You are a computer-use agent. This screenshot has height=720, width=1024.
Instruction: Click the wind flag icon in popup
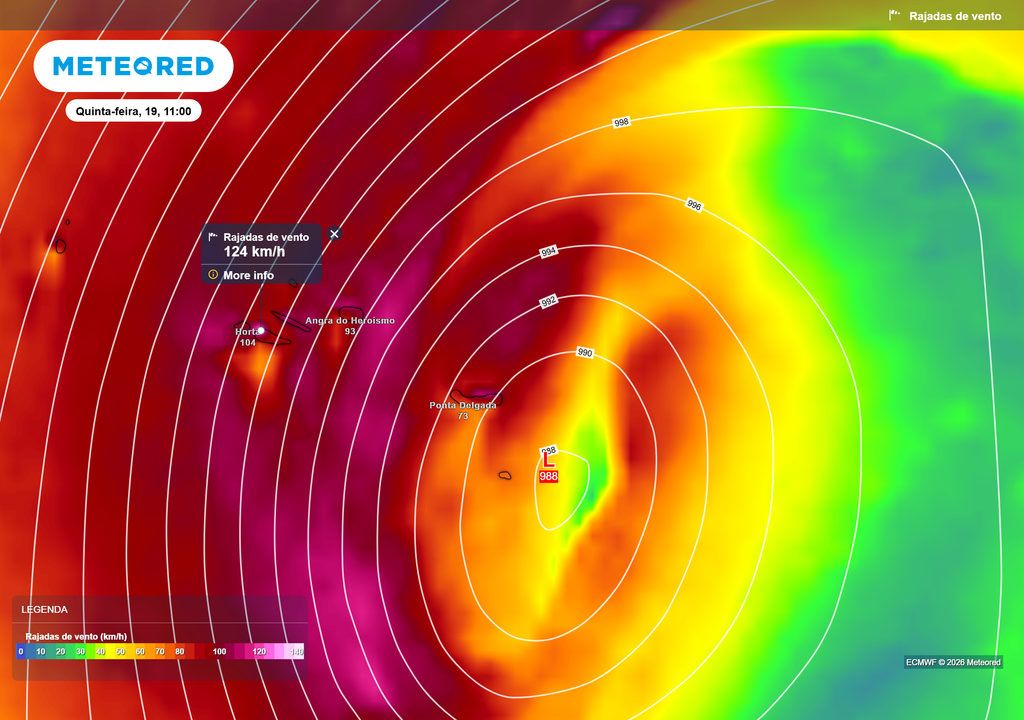pyautogui.click(x=212, y=237)
